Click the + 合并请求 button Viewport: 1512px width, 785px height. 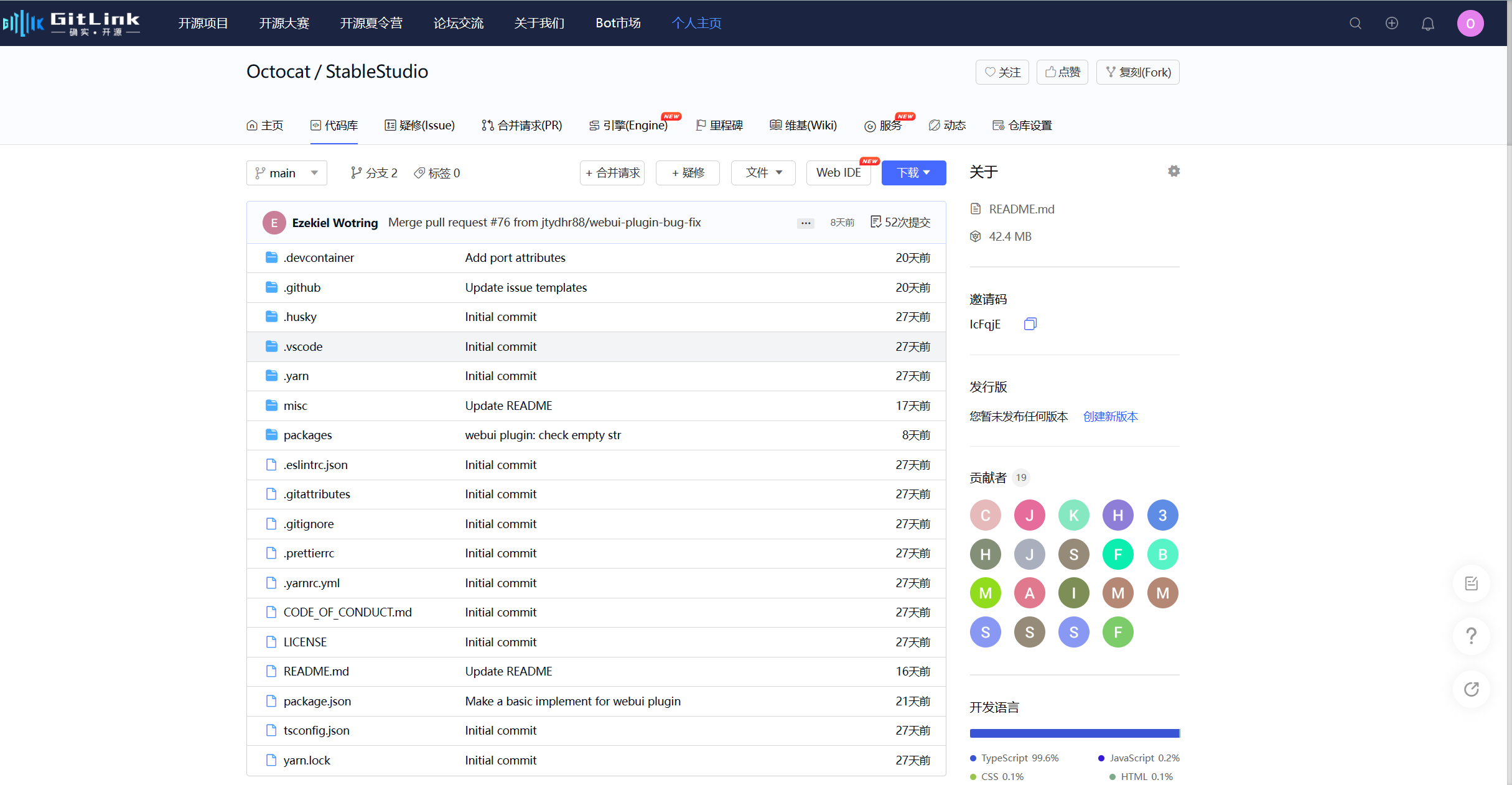(612, 173)
